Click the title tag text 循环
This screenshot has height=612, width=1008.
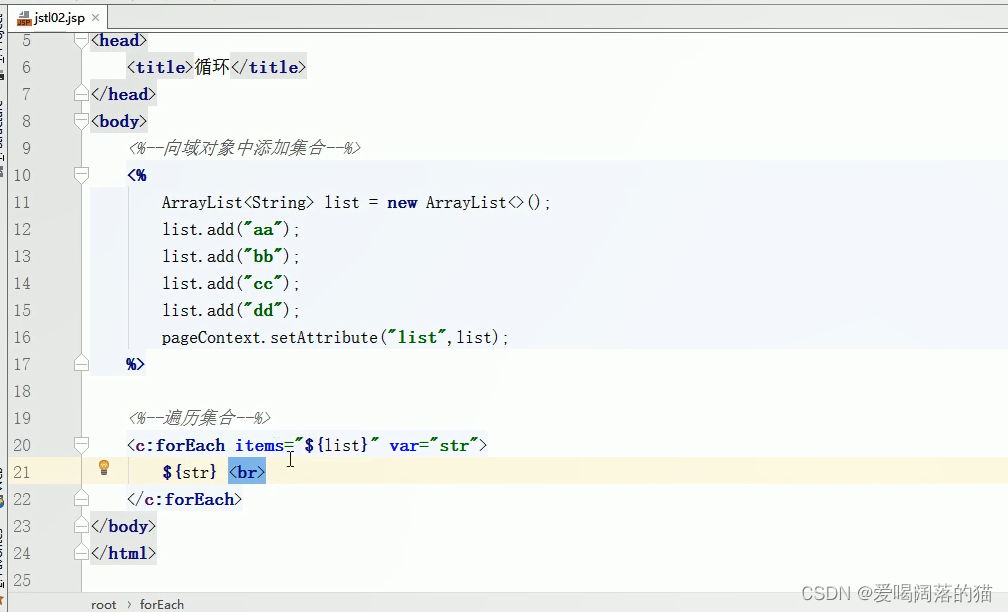pyautogui.click(x=212, y=68)
